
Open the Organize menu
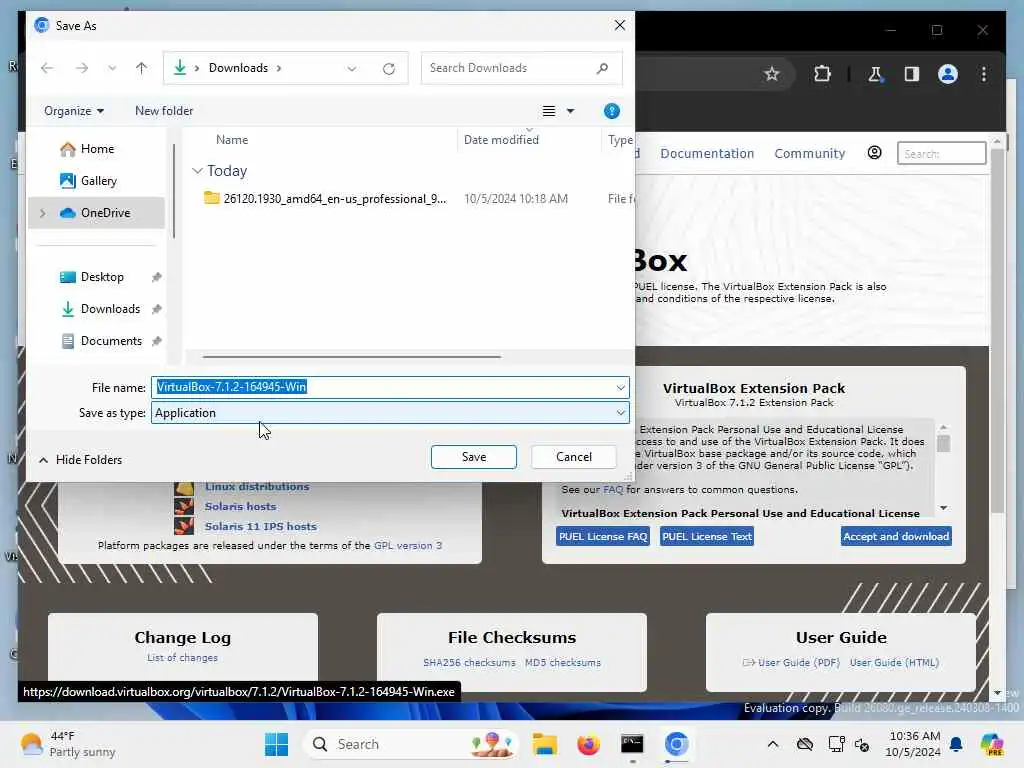pyautogui.click(x=74, y=111)
